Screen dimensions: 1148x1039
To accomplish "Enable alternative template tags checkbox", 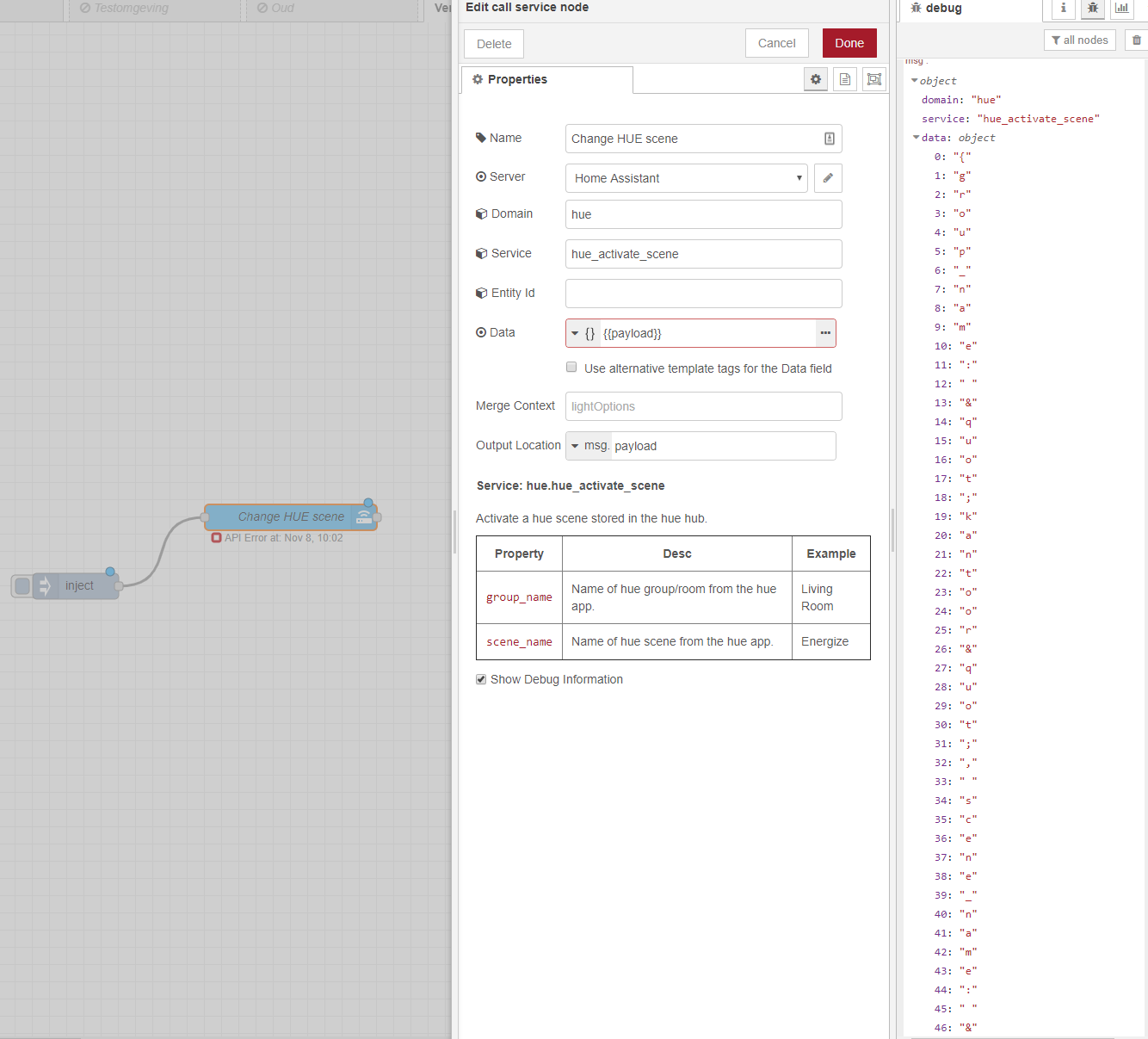I will point(571,368).
